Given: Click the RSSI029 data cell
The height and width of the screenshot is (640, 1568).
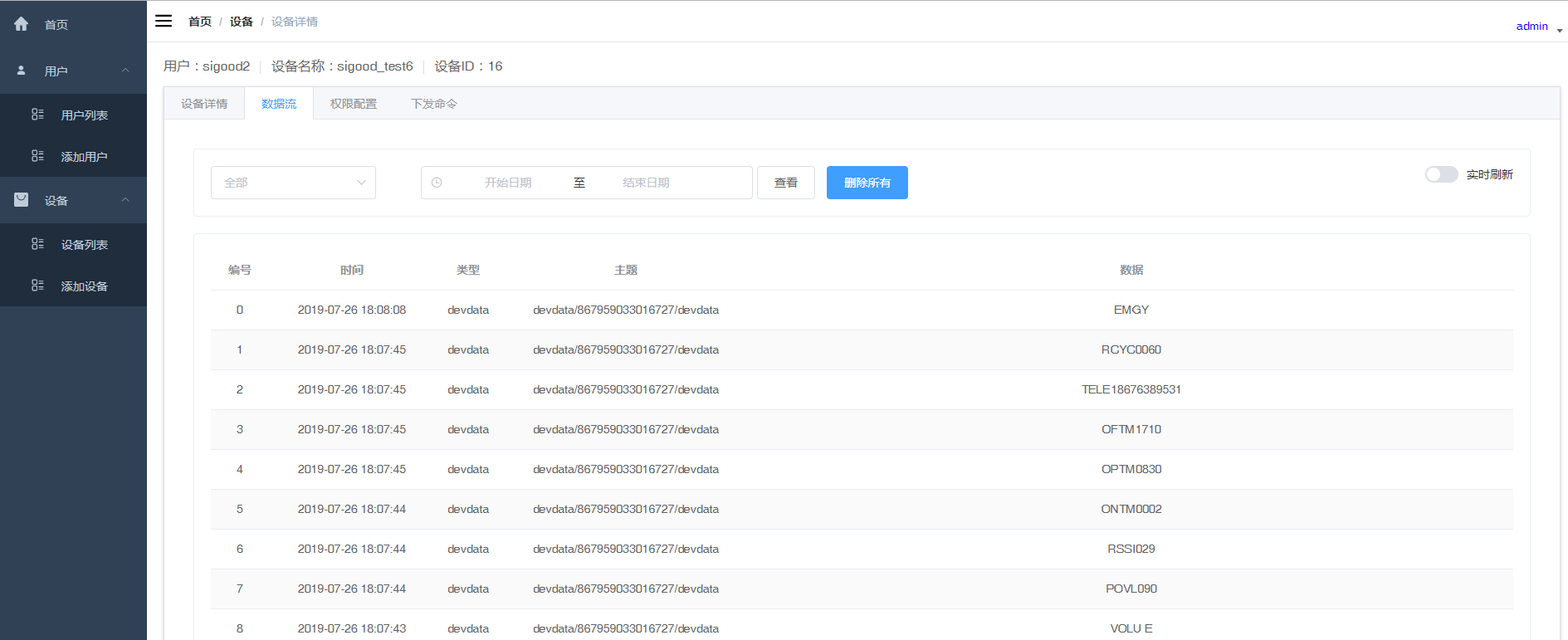Looking at the screenshot, I should (x=1131, y=549).
